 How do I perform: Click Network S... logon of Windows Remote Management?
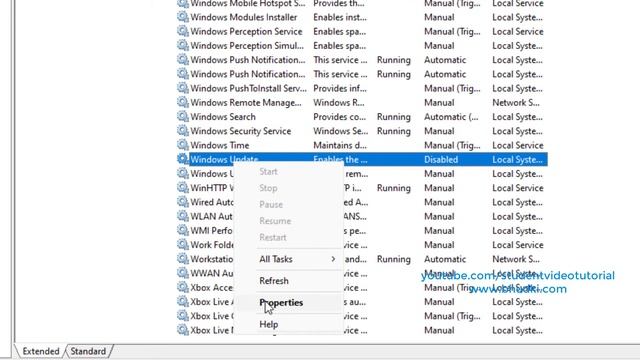pyautogui.click(x=516, y=102)
